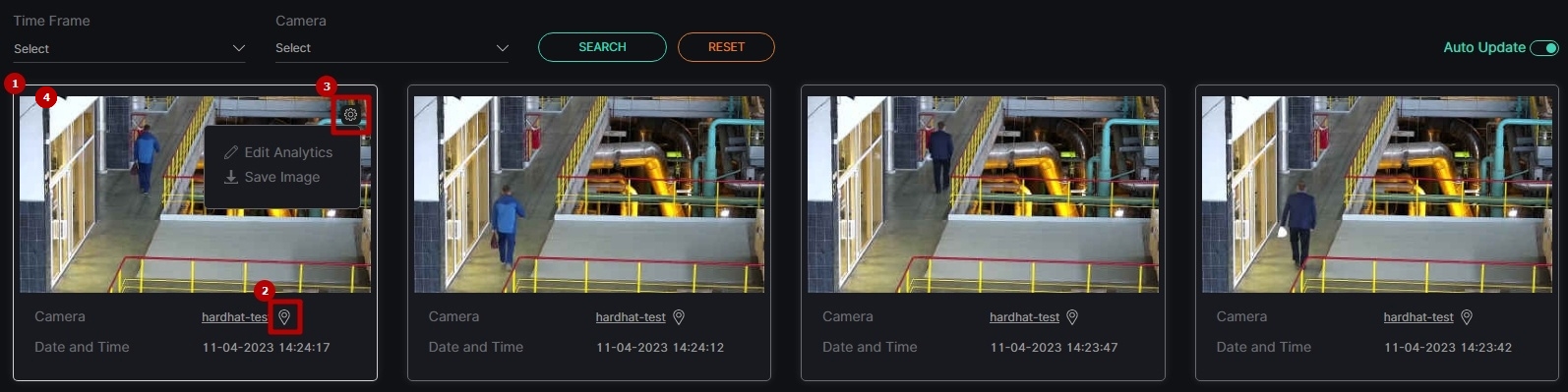Screen dimensions: 1568x392
Task: Open the snapshot thumbnail dated 14:23:42
Action: tap(1377, 195)
